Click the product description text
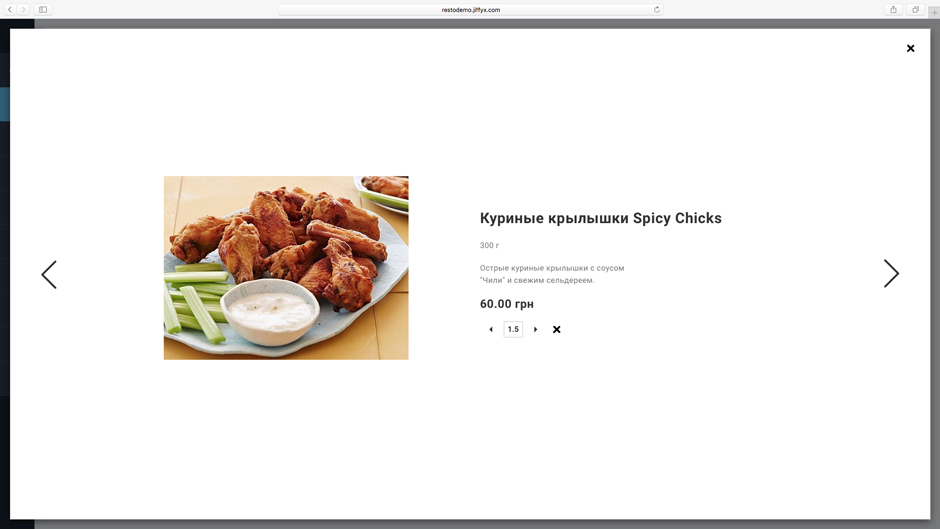The width and height of the screenshot is (940, 529). 551,274
